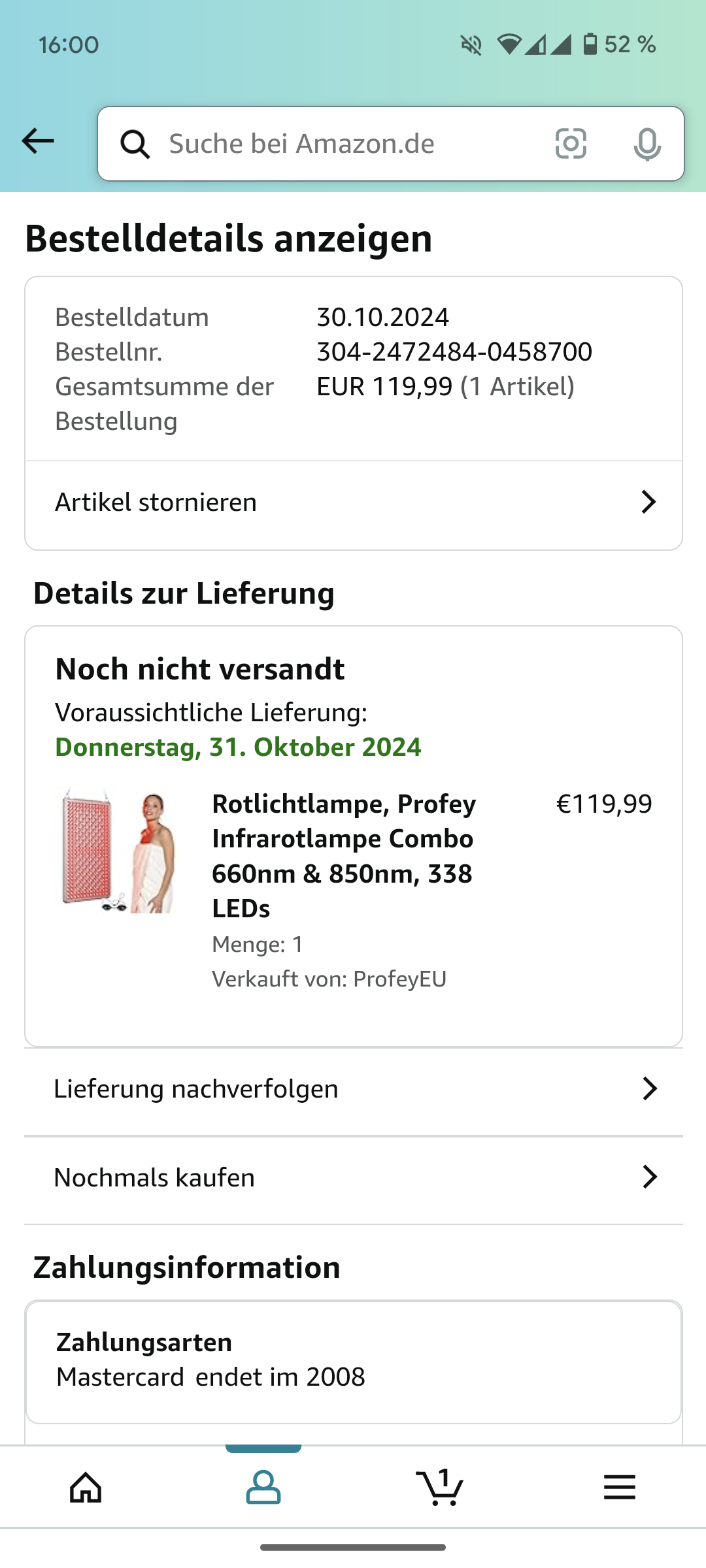Tap the back arrow icon
The width and height of the screenshot is (706, 1568).
pos(38,141)
